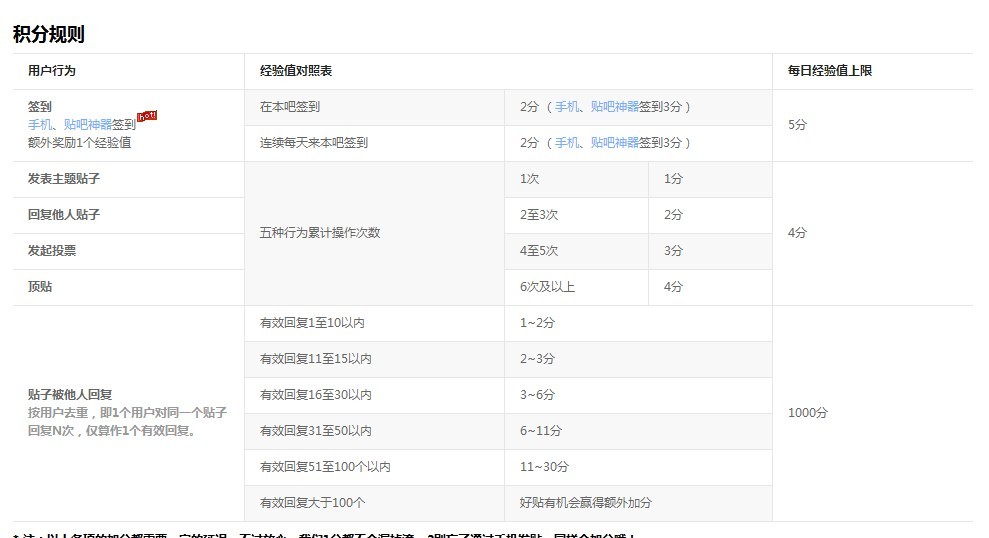989x538 pixels.
Task: Select the 有效回复51至100个以内 cell
Action: (x=374, y=467)
